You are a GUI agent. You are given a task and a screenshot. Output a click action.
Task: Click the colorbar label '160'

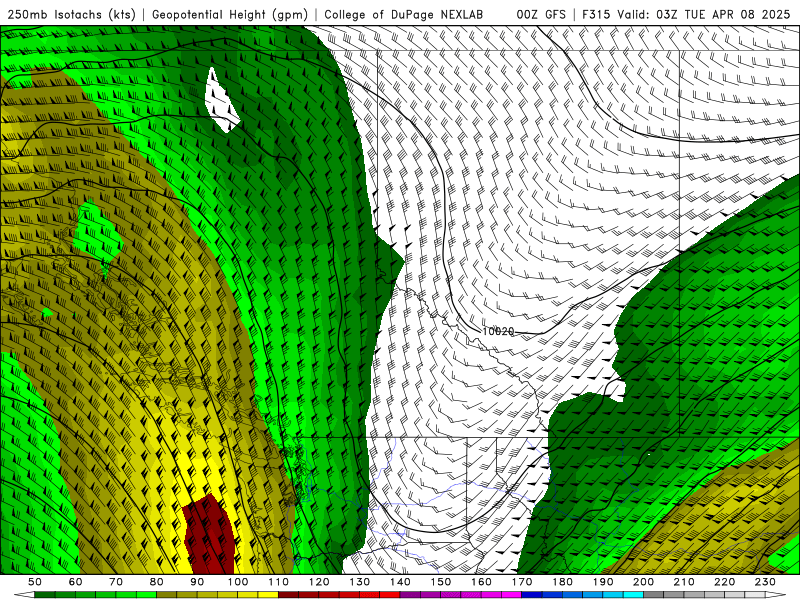[481, 582]
